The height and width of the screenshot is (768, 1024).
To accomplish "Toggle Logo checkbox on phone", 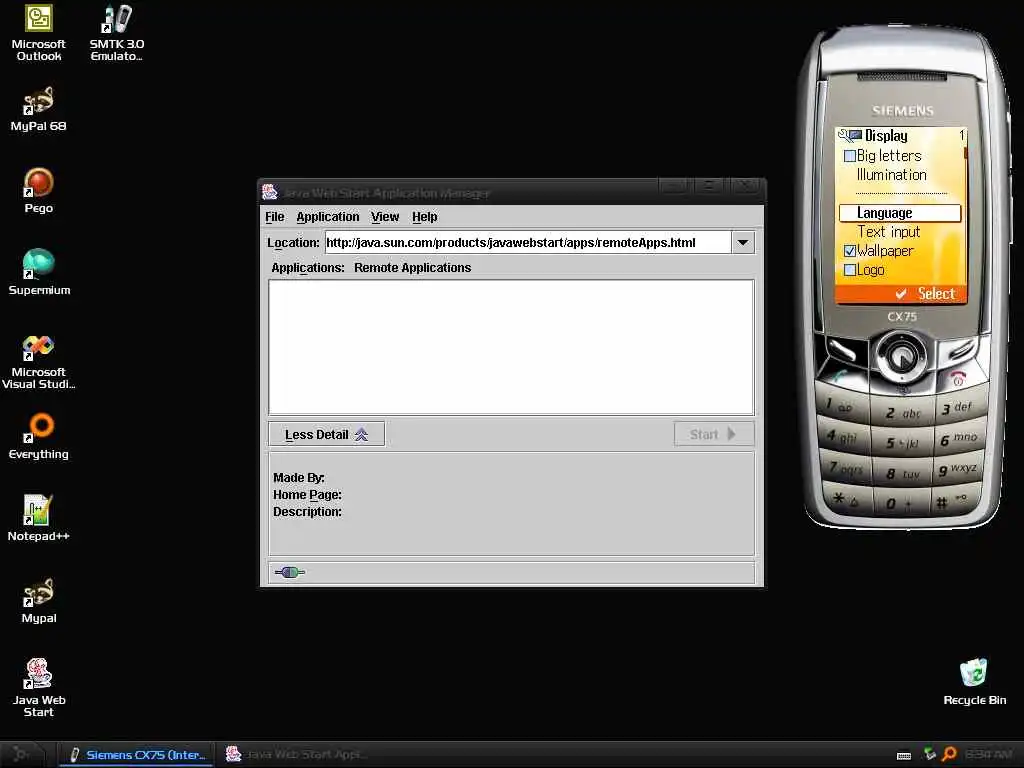I will [850, 270].
